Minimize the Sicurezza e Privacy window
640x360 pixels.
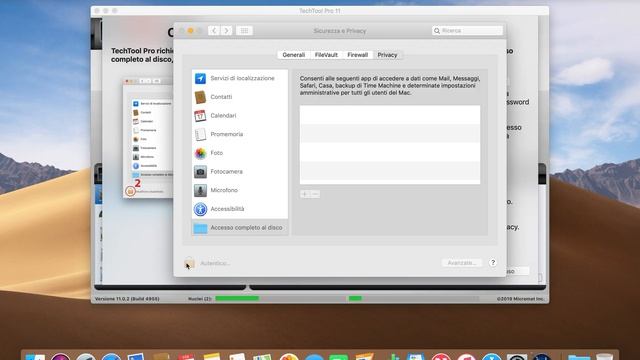(x=191, y=31)
